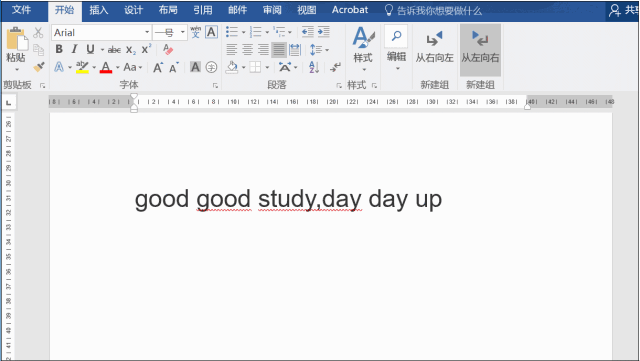Click the Sort A-Z icon
This screenshot has width=640, height=361.
point(314,67)
